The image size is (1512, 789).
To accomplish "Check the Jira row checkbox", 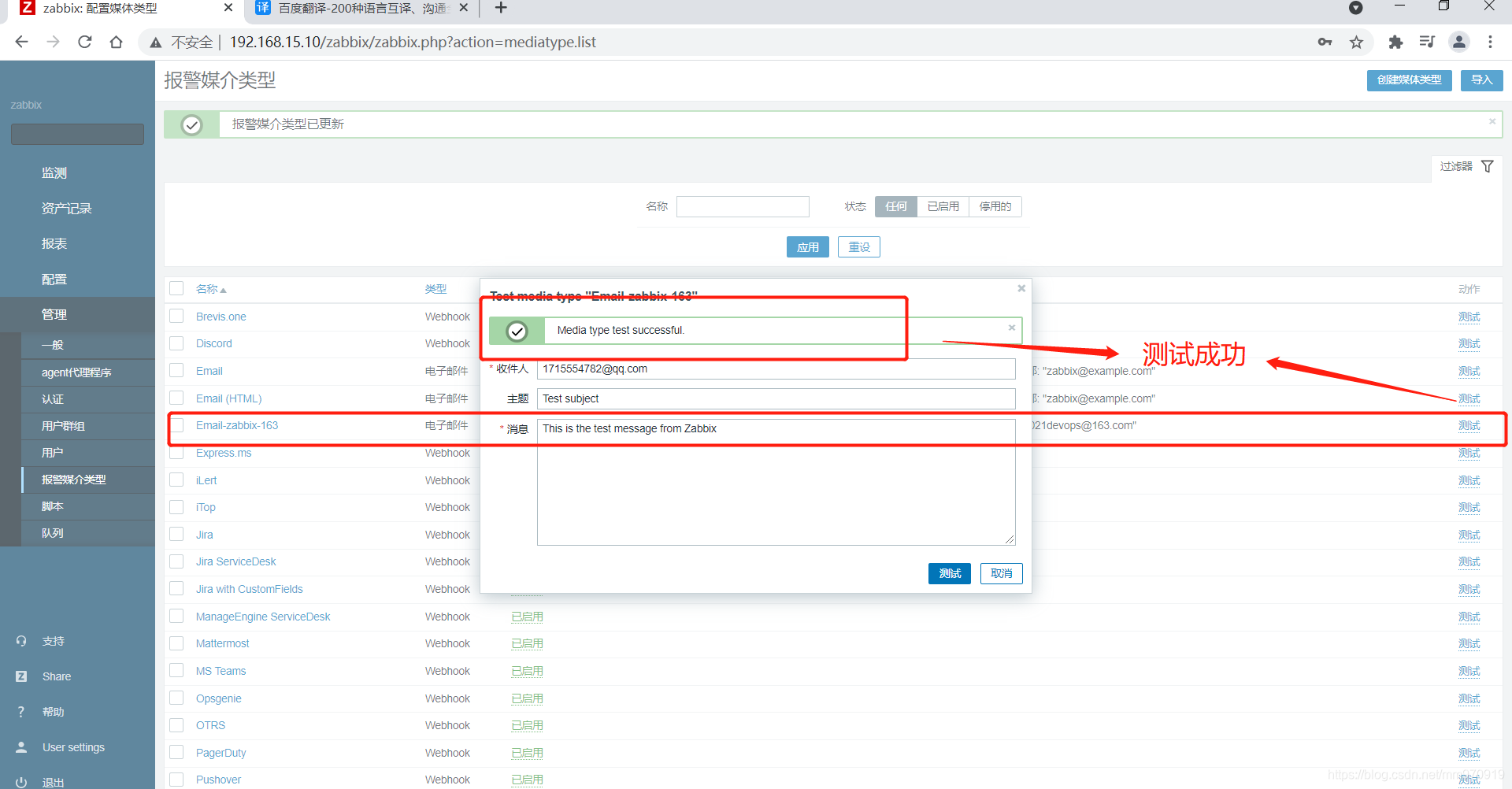I will (176, 534).
